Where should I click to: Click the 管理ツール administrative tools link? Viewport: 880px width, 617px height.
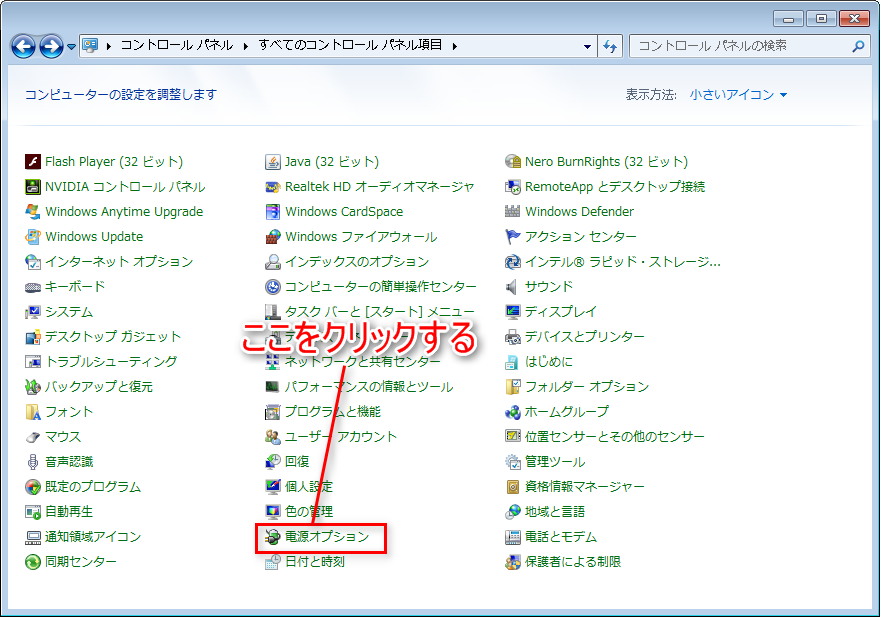[555, 462]
